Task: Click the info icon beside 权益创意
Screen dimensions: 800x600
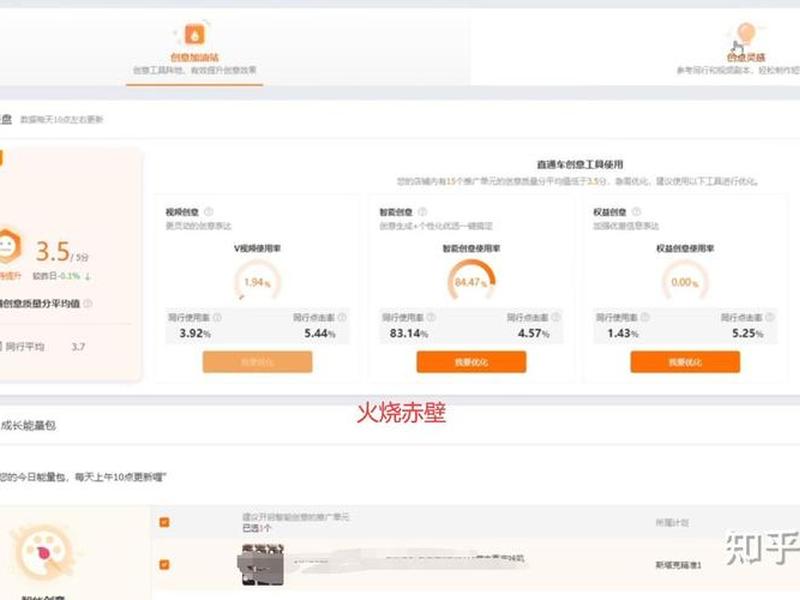Action: 636,212
